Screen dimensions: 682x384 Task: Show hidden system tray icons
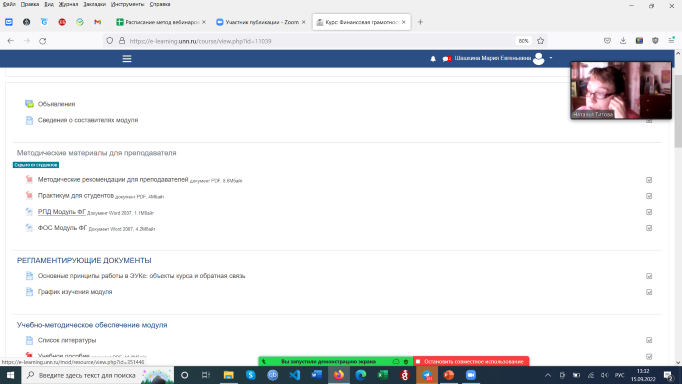click(548, 375)
